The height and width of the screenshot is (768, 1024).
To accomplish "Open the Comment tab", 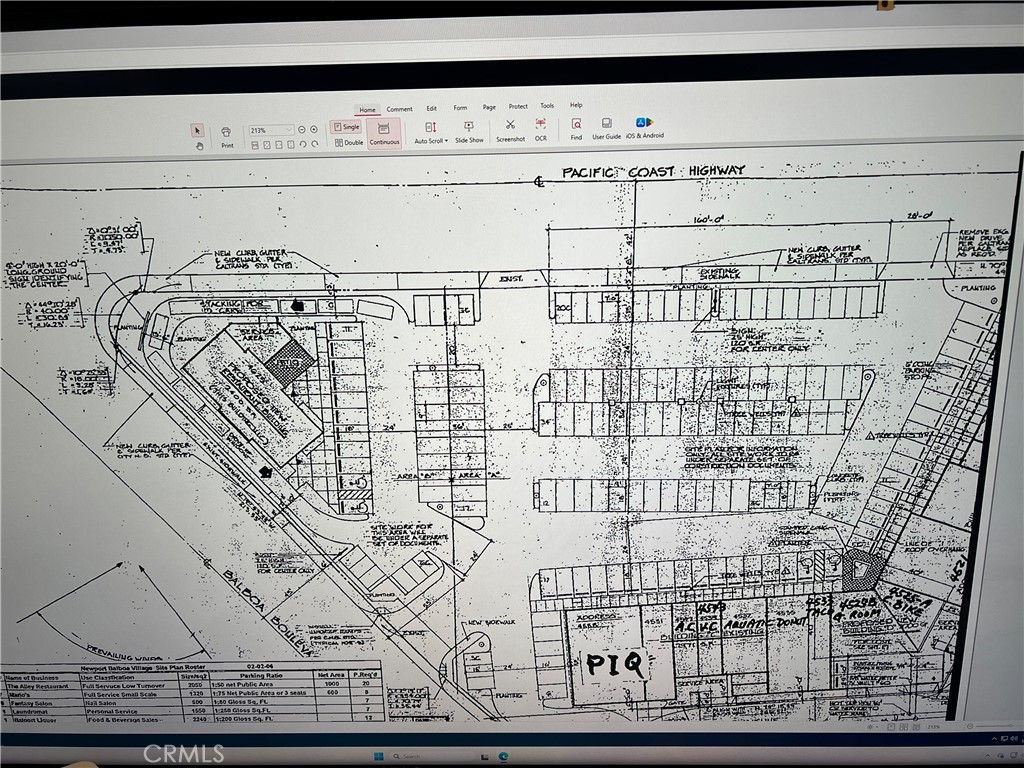I will pos(399,109).
